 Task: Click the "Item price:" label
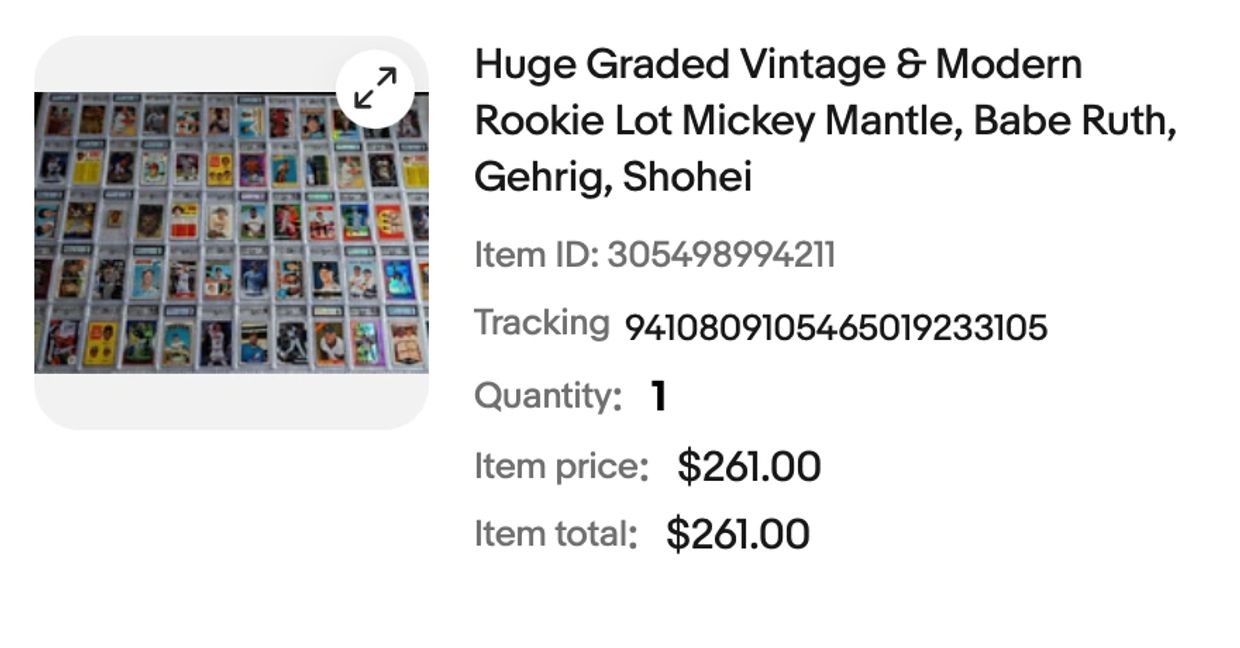tap(561, 466)
